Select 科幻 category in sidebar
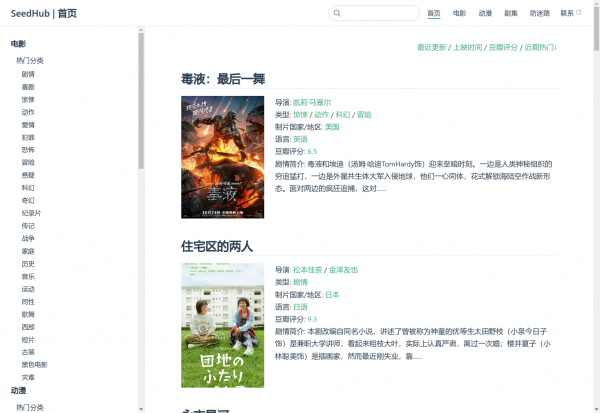Viewport: 600px width, 413px height. coord(28,188)
